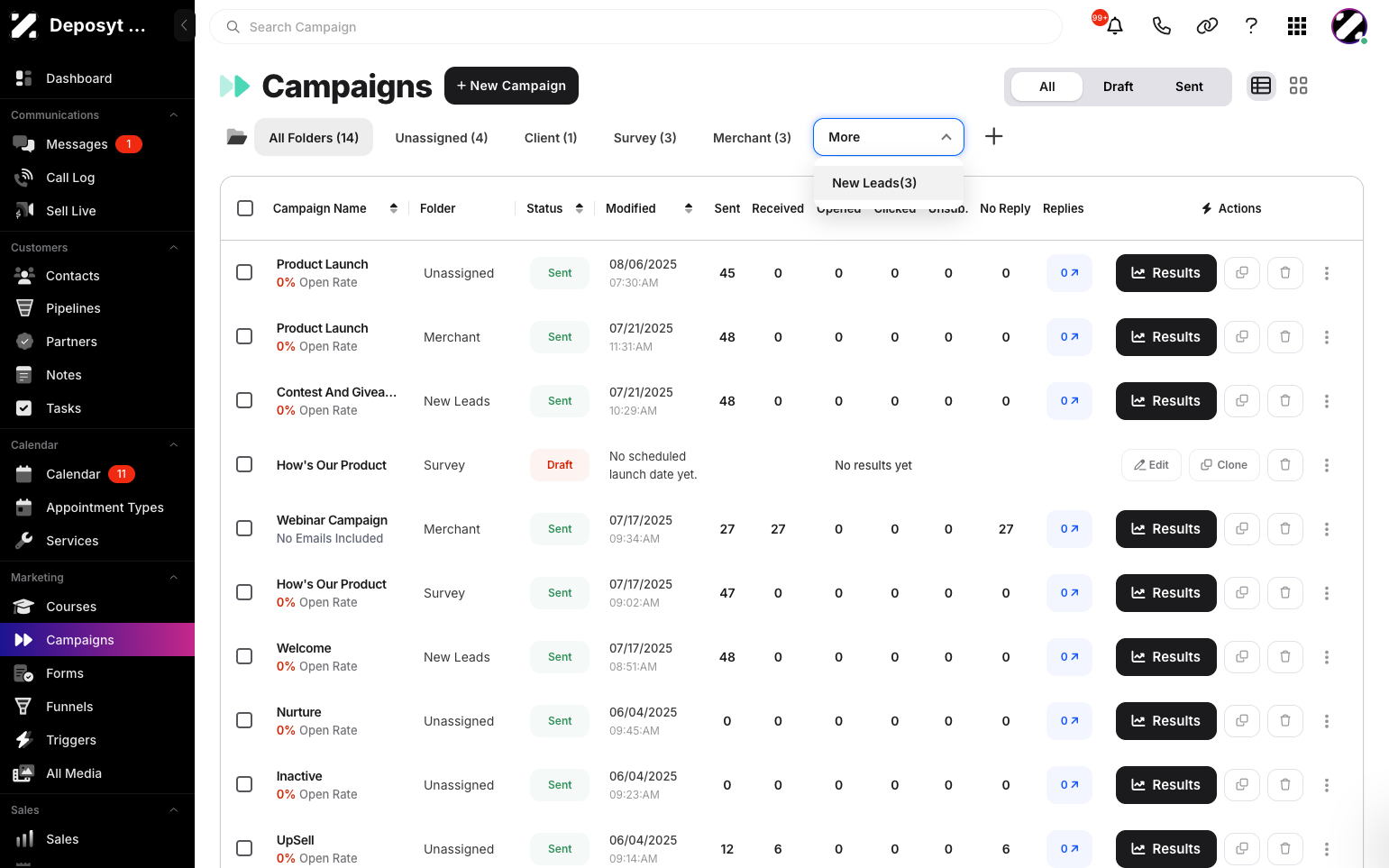Open the link connections icon
The height and width of the screenshot is (868, 1389).
click(1207, 26)
